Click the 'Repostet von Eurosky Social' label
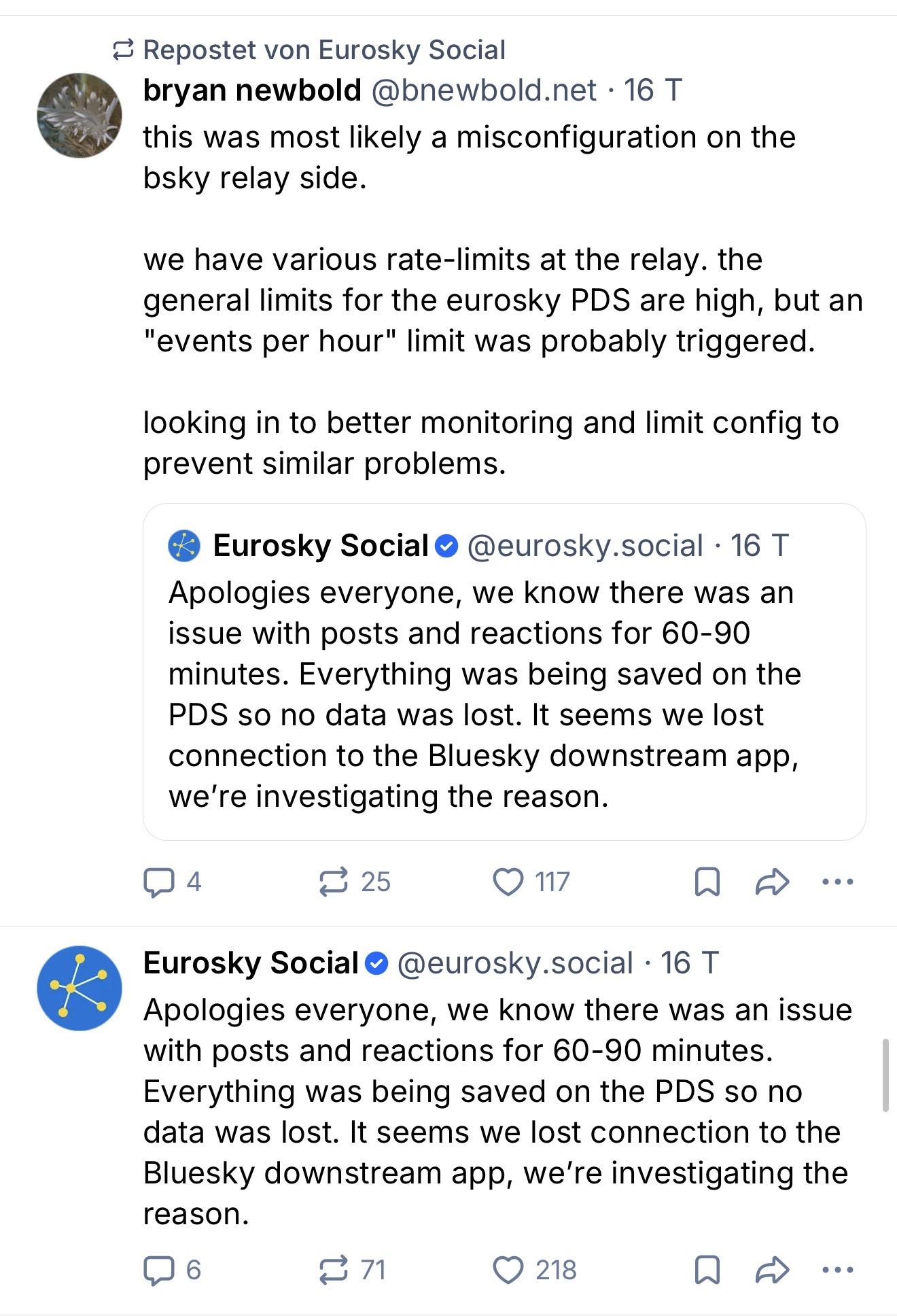This screenshot has height=1316, width=897. (323, 50)
